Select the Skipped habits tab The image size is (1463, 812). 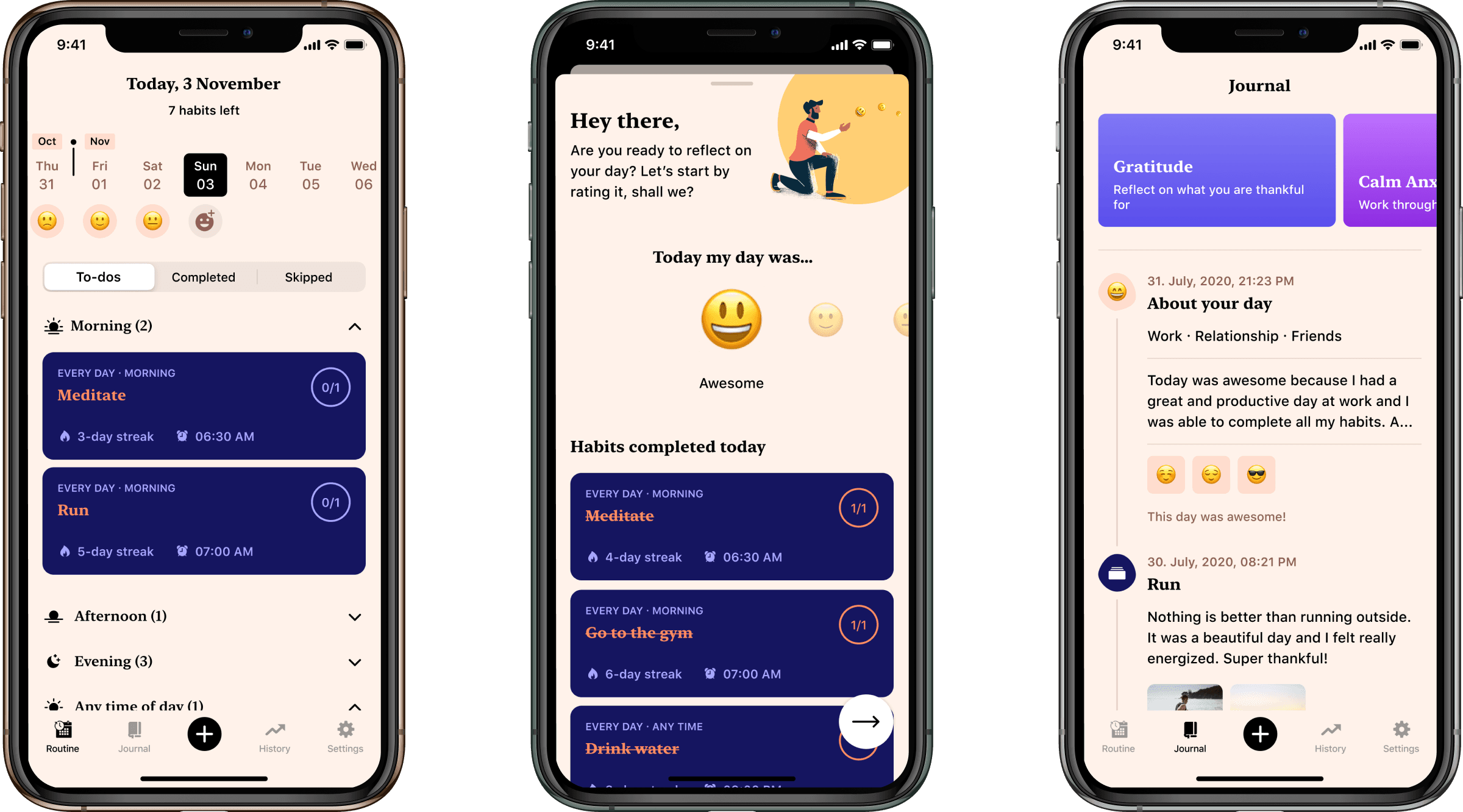click(x=310, y=277)
